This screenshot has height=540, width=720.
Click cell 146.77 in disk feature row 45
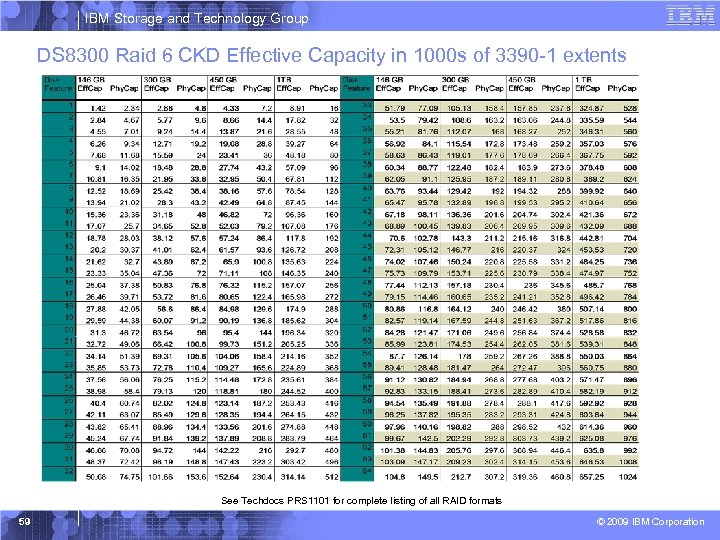pos(459,250)
